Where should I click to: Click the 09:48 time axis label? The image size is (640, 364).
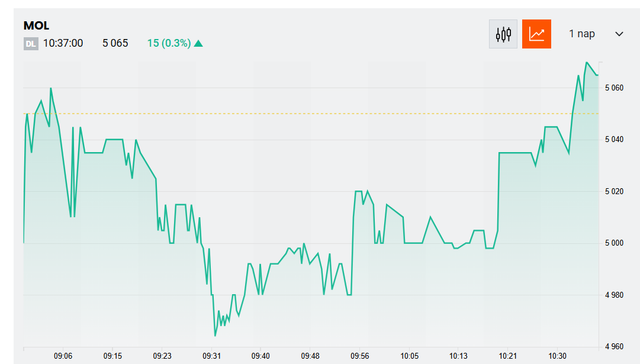[310, 356]
